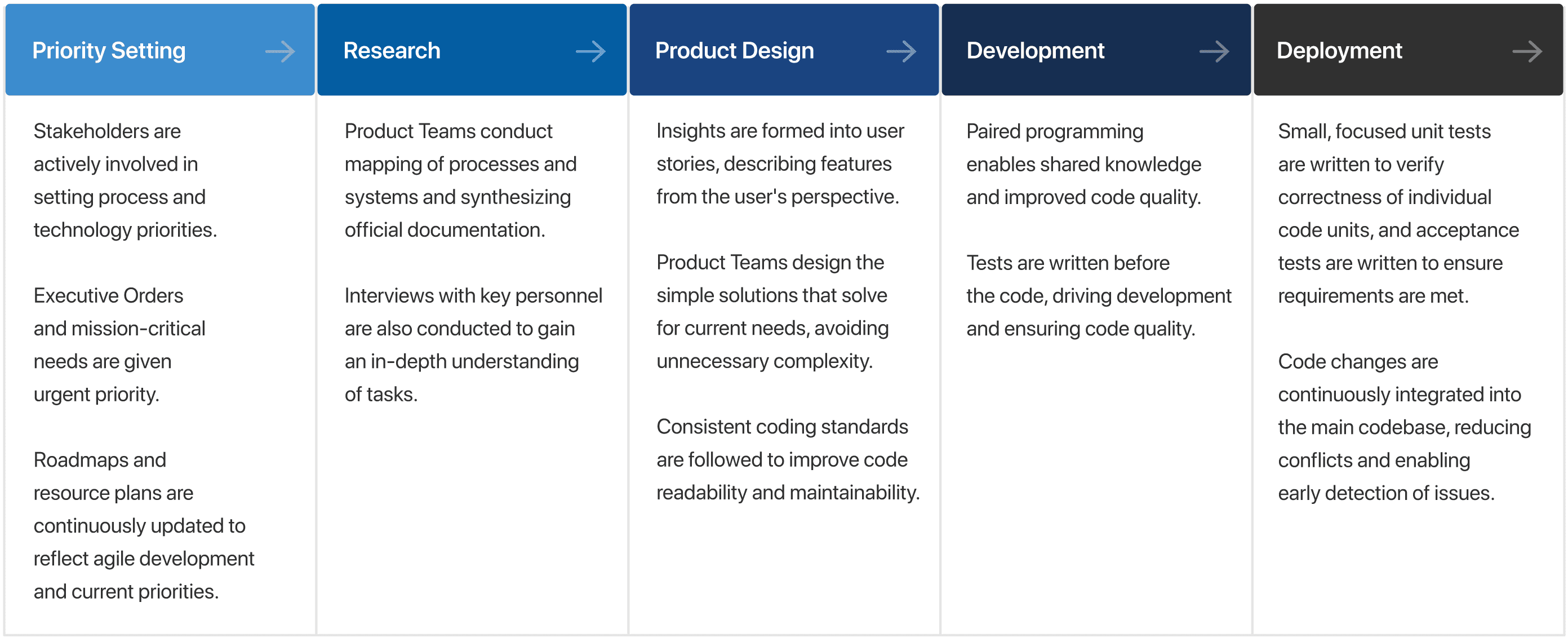Click the arrow icon beside Product Design
This screenshot has height=642, width=1568.
(x=901, y=51)
